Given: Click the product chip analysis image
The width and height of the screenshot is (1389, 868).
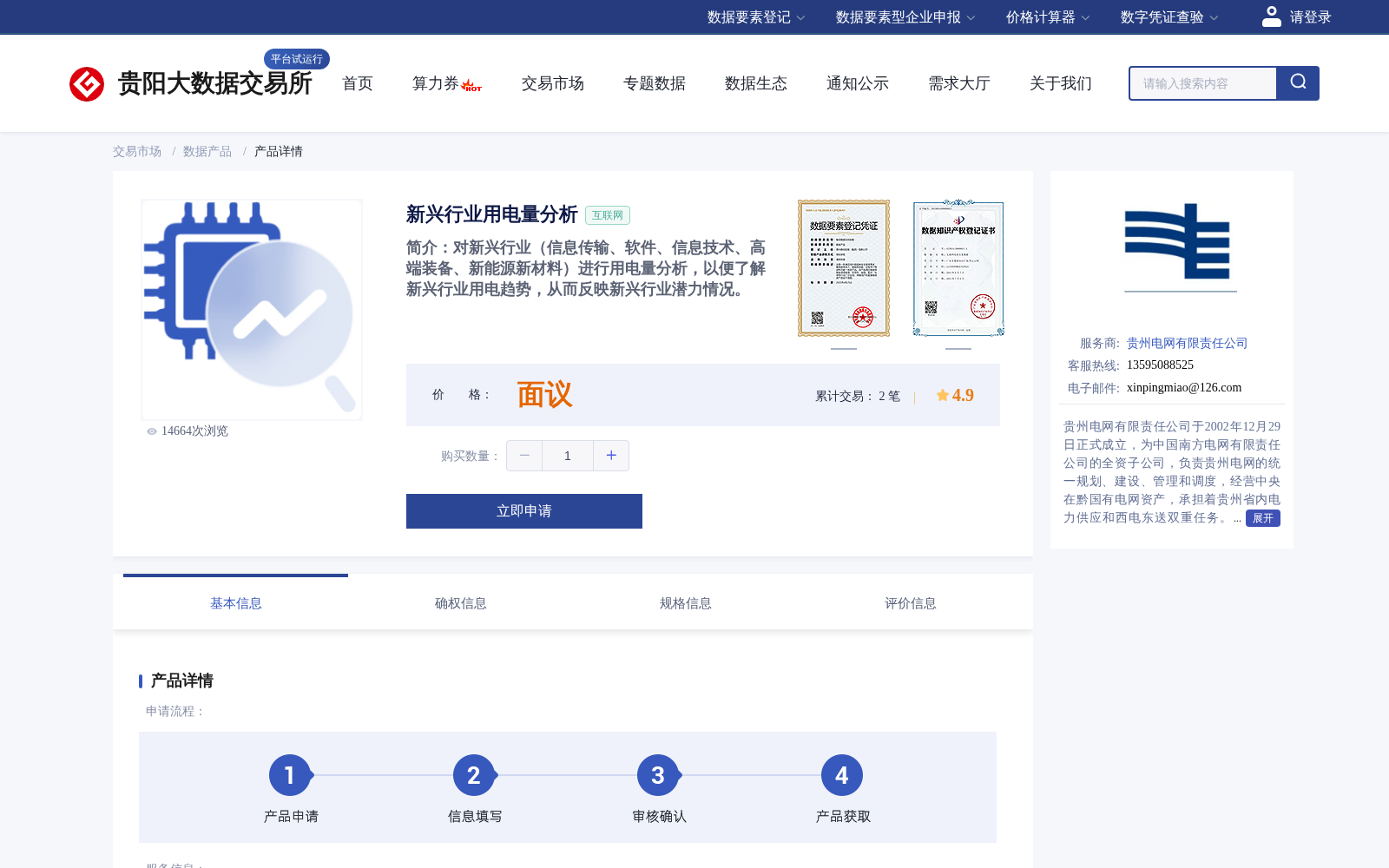Looking at the screenshot, I should pyautogui.click(x=252, y=310).
